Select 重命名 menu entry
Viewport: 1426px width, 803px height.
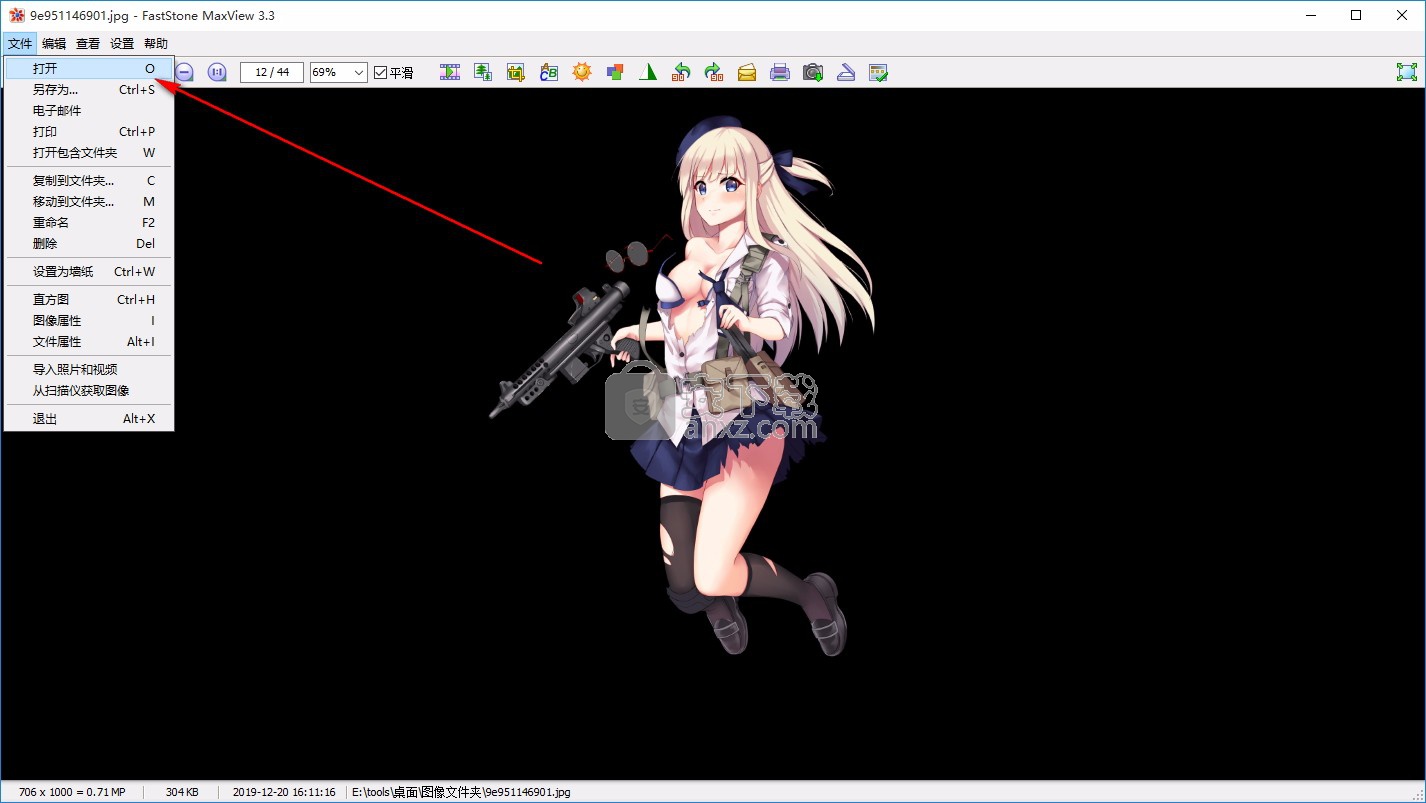click(89, 223)
